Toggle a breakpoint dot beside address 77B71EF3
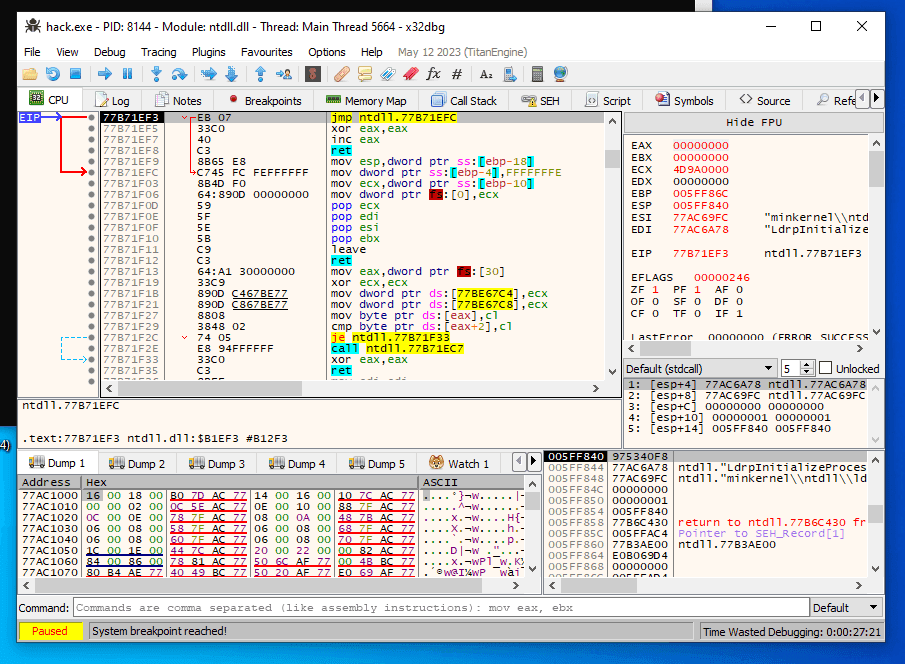905x664 pixels. coord(91,117)
